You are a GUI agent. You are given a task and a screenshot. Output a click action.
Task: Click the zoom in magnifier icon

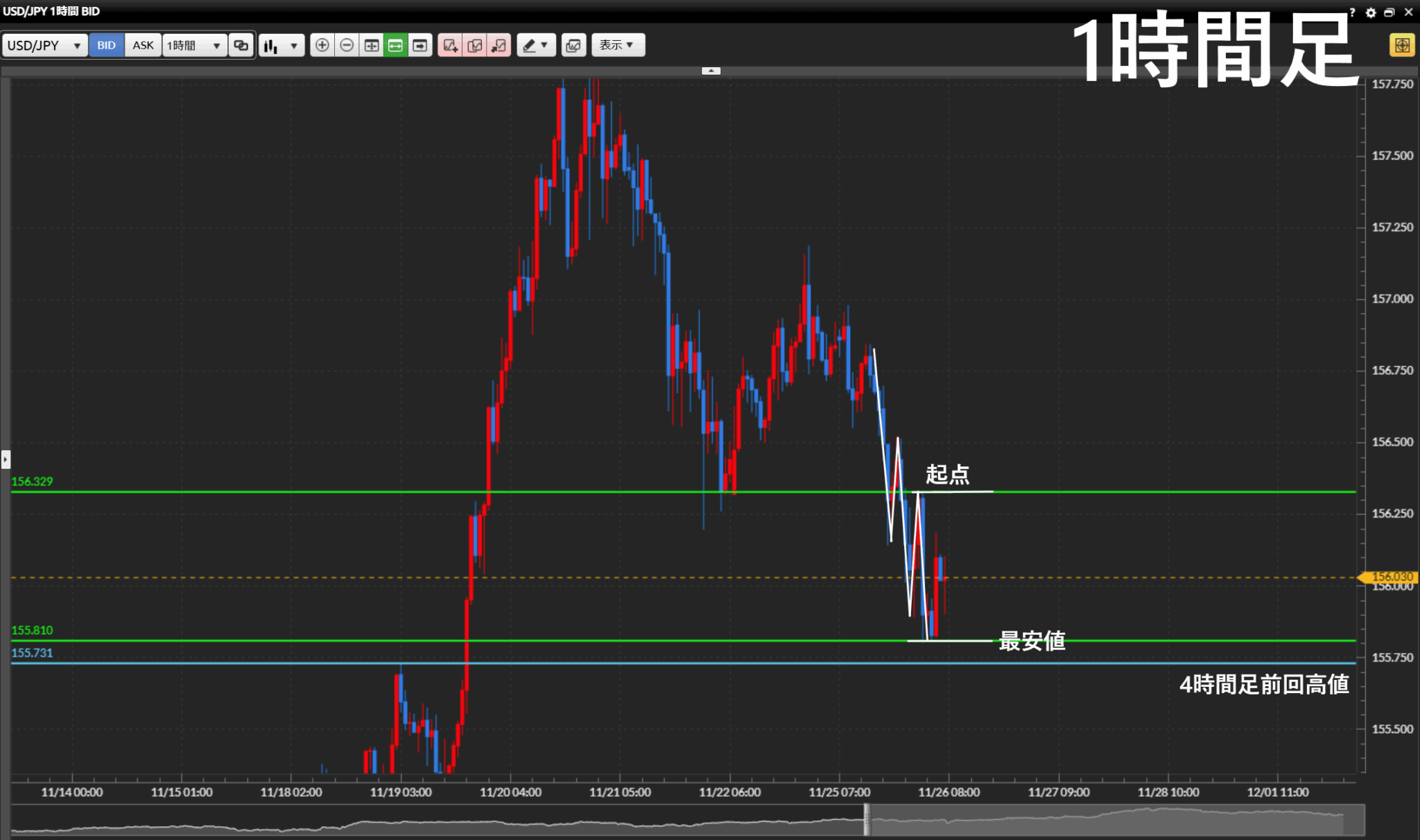coord(322,46)
